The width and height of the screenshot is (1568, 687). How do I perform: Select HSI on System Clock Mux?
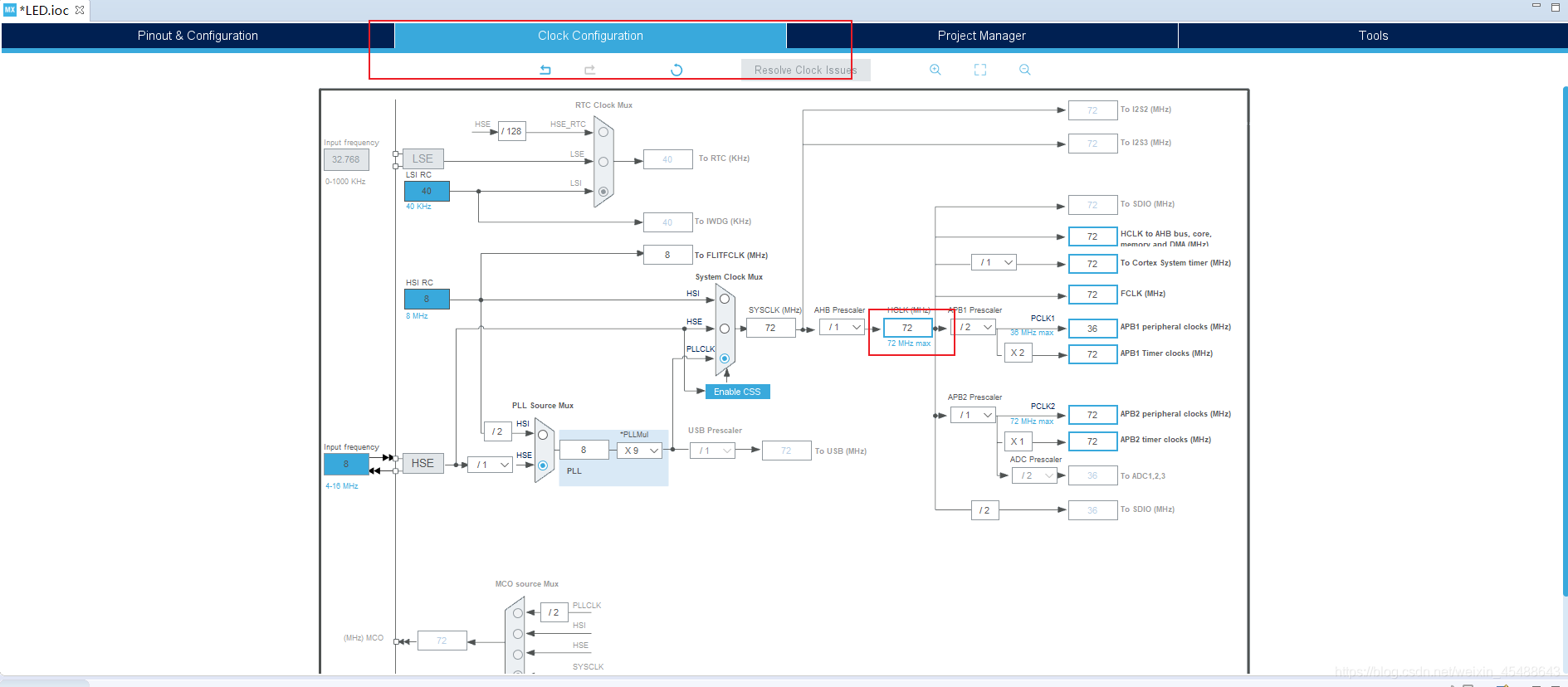(725, 299)
